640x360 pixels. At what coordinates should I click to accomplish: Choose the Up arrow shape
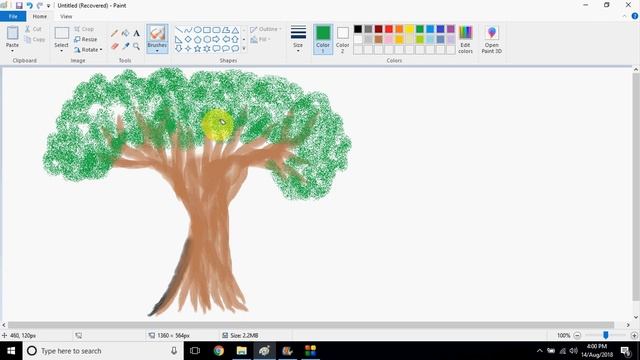click(236, 39)
